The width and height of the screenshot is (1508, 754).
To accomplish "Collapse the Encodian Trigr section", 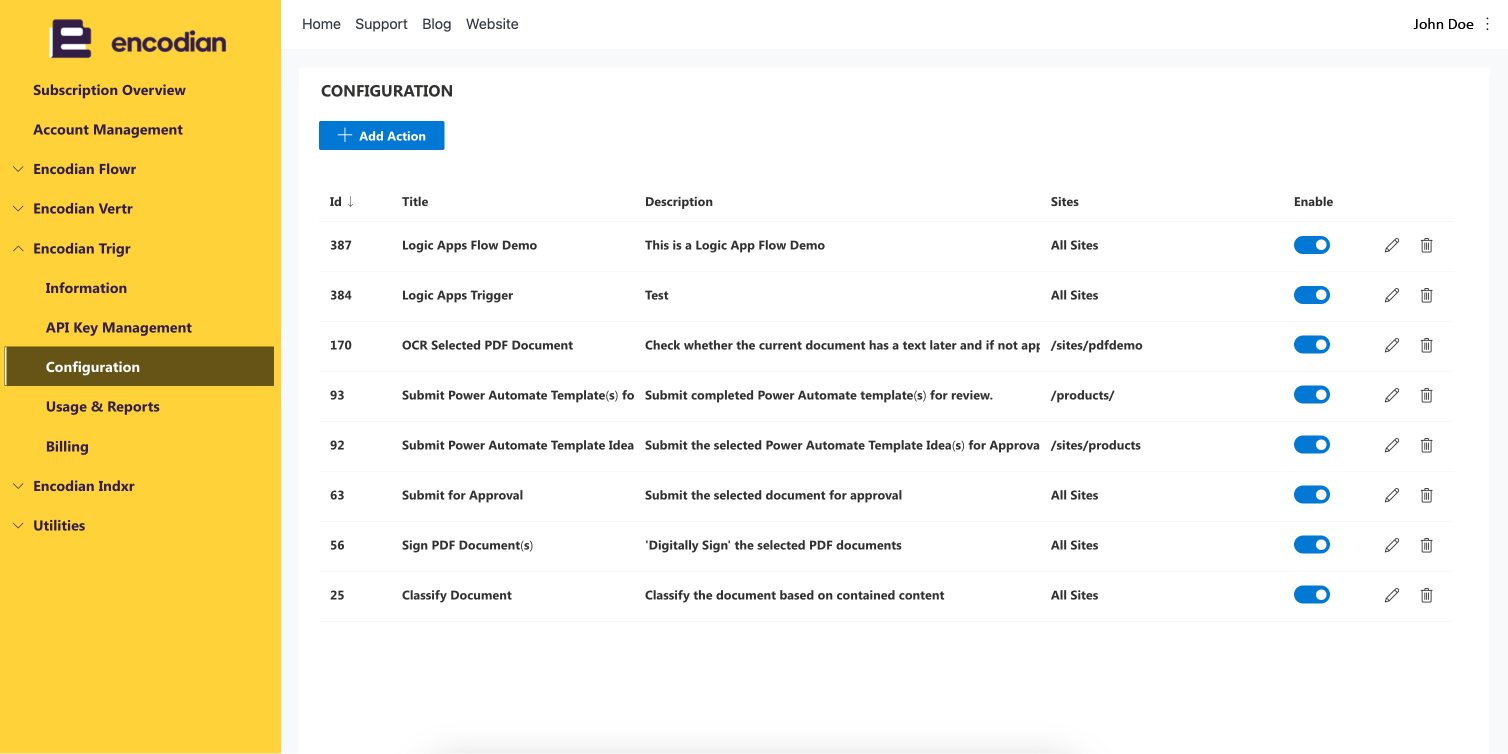I will [18, 249].
